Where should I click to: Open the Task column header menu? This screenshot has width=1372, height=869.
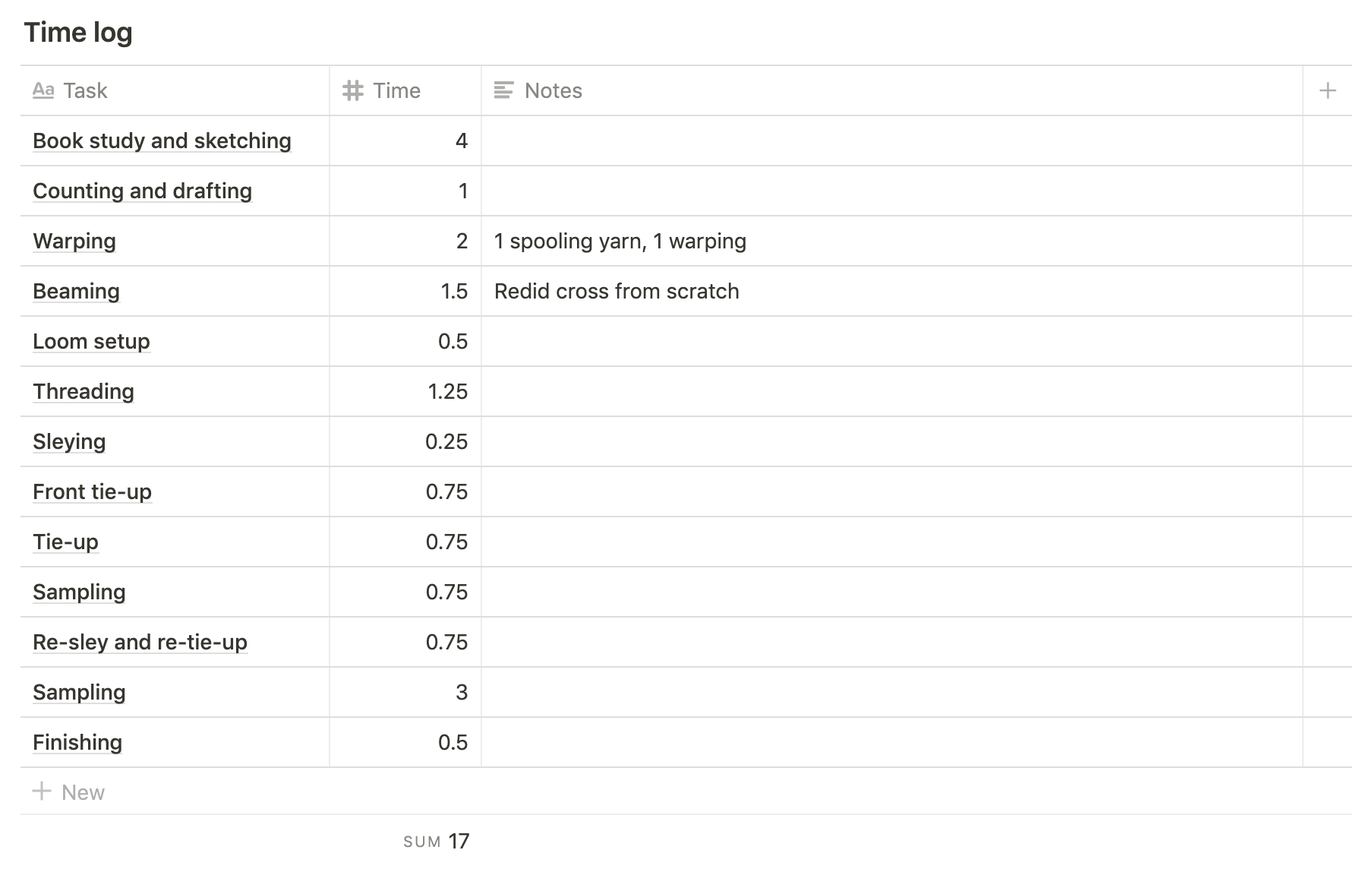click(175, 91)
